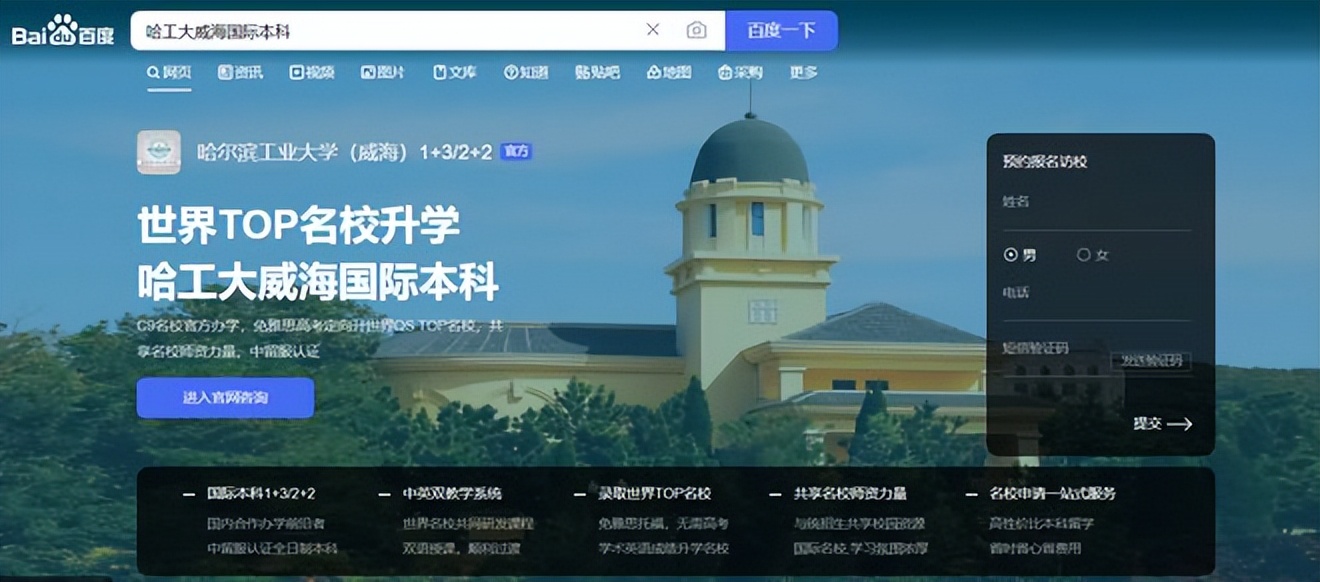
Task: Click the Baidu logo
Action: (x=63, y=31)
